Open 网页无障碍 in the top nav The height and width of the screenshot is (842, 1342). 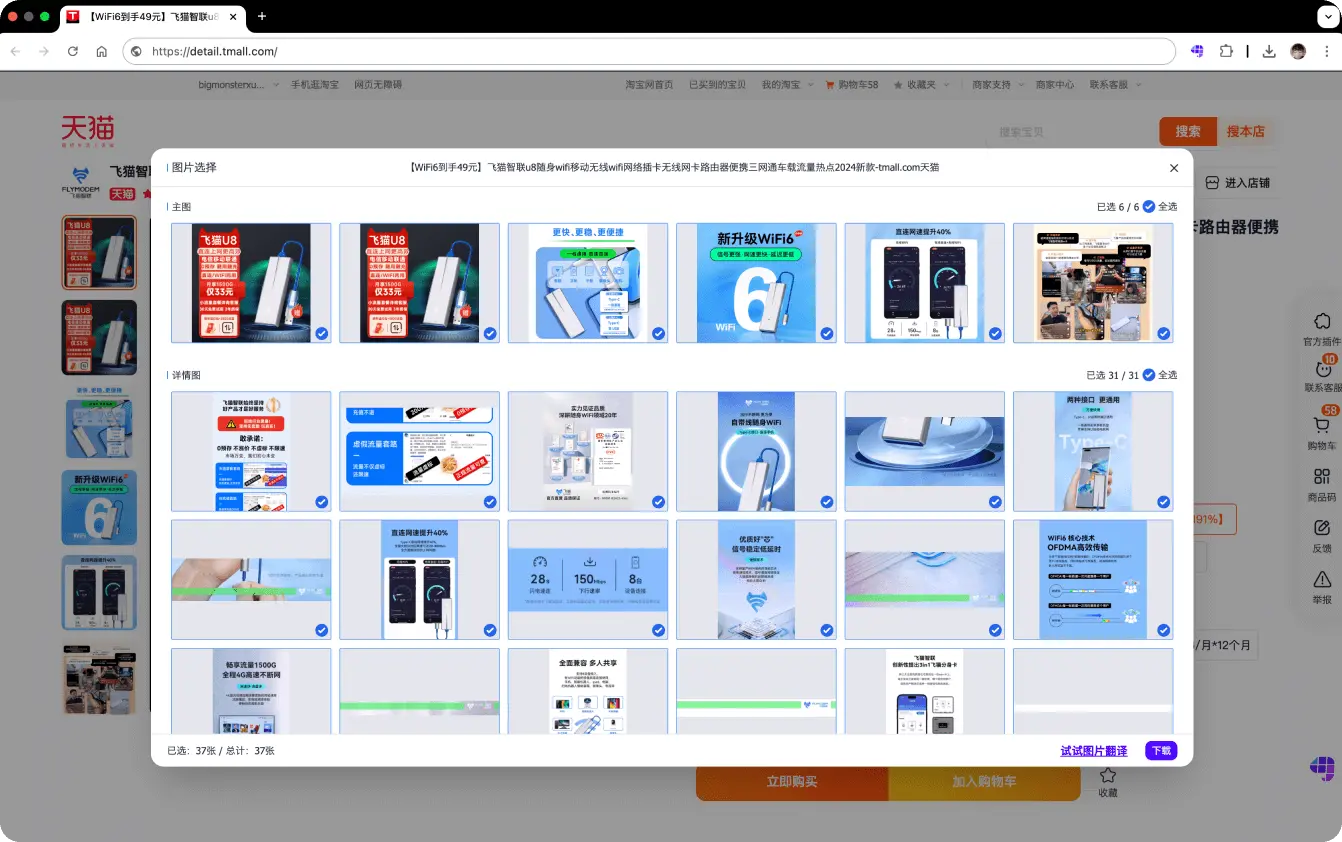pyautogui.click(x=378, y=85)
